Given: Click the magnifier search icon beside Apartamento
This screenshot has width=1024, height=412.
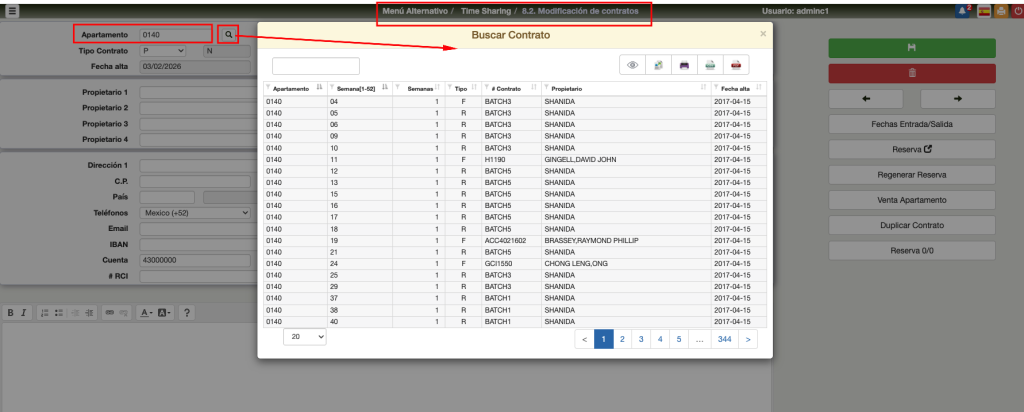Looking at the screenshot, I should pos(229,34).
